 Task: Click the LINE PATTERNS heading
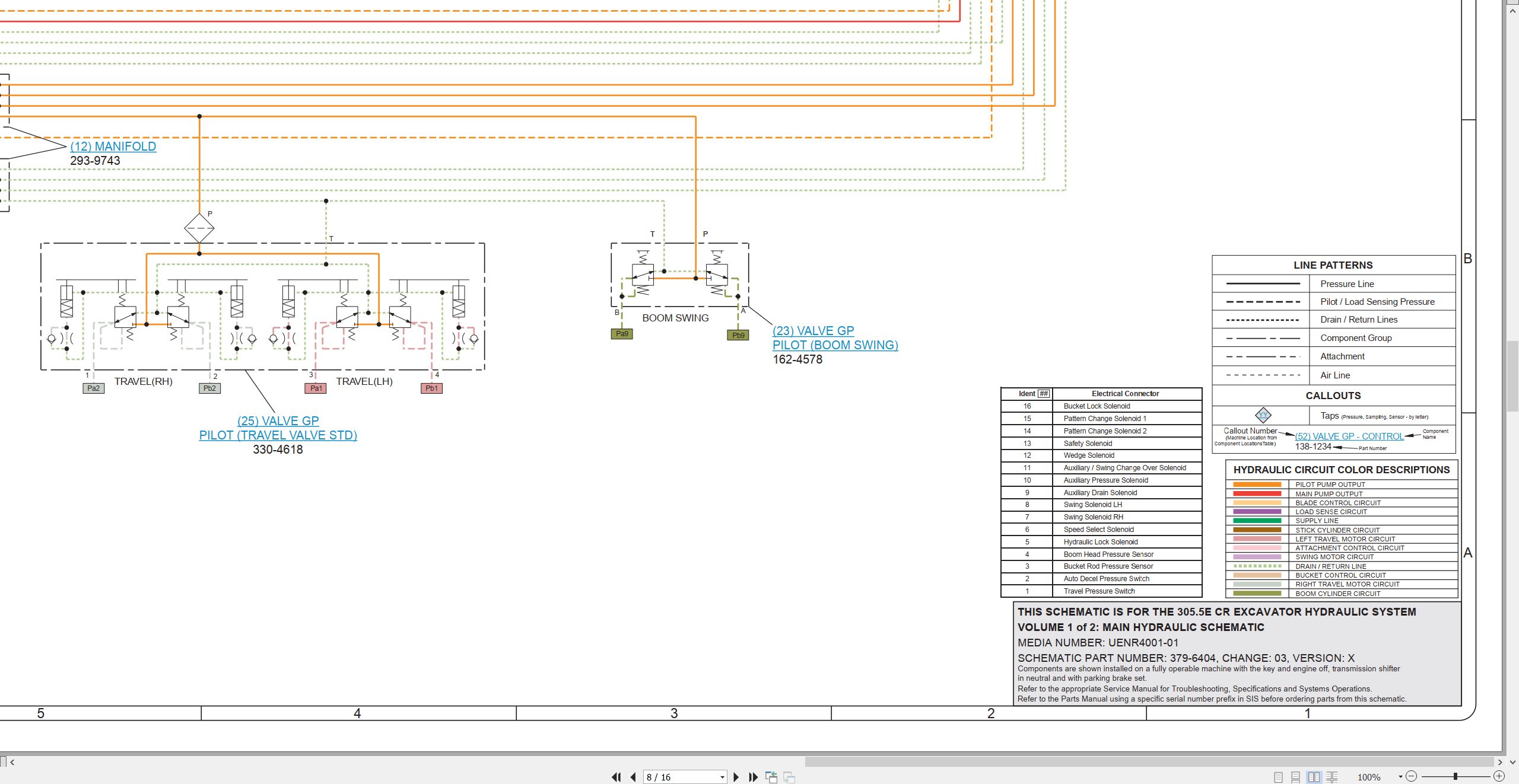click(x=1333, y=265)
